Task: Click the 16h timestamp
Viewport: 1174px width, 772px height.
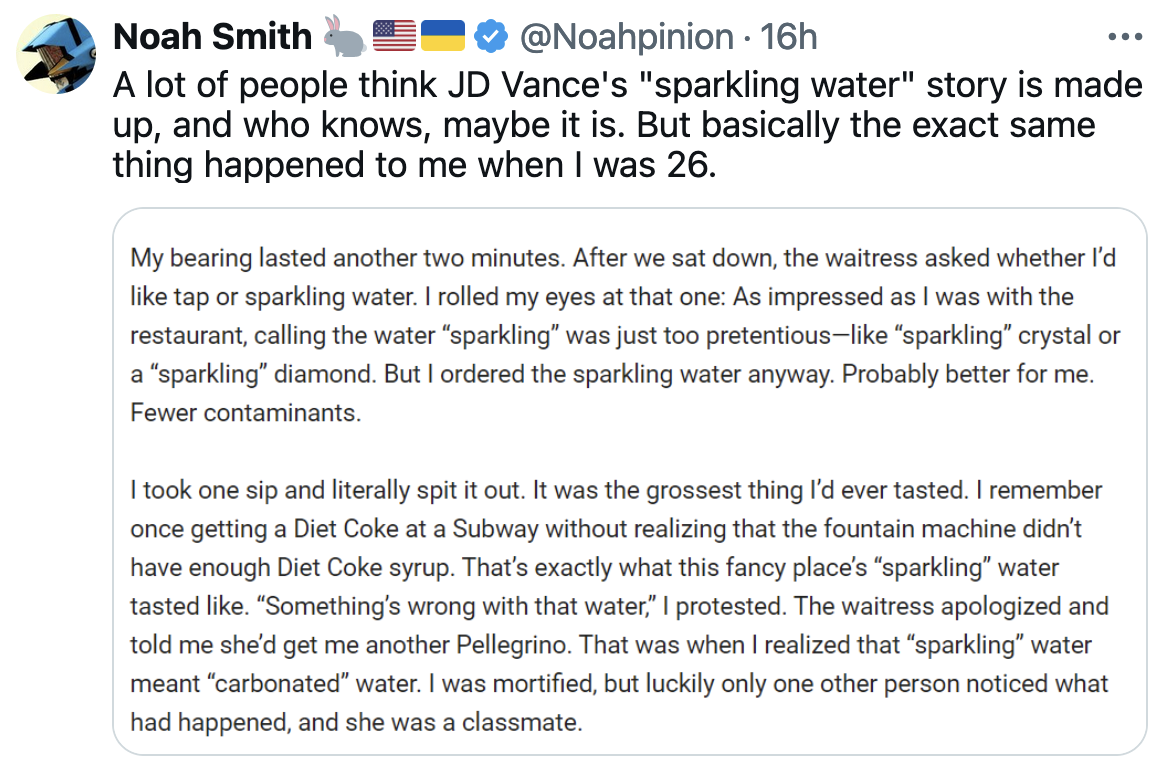Action: (789, 37)
